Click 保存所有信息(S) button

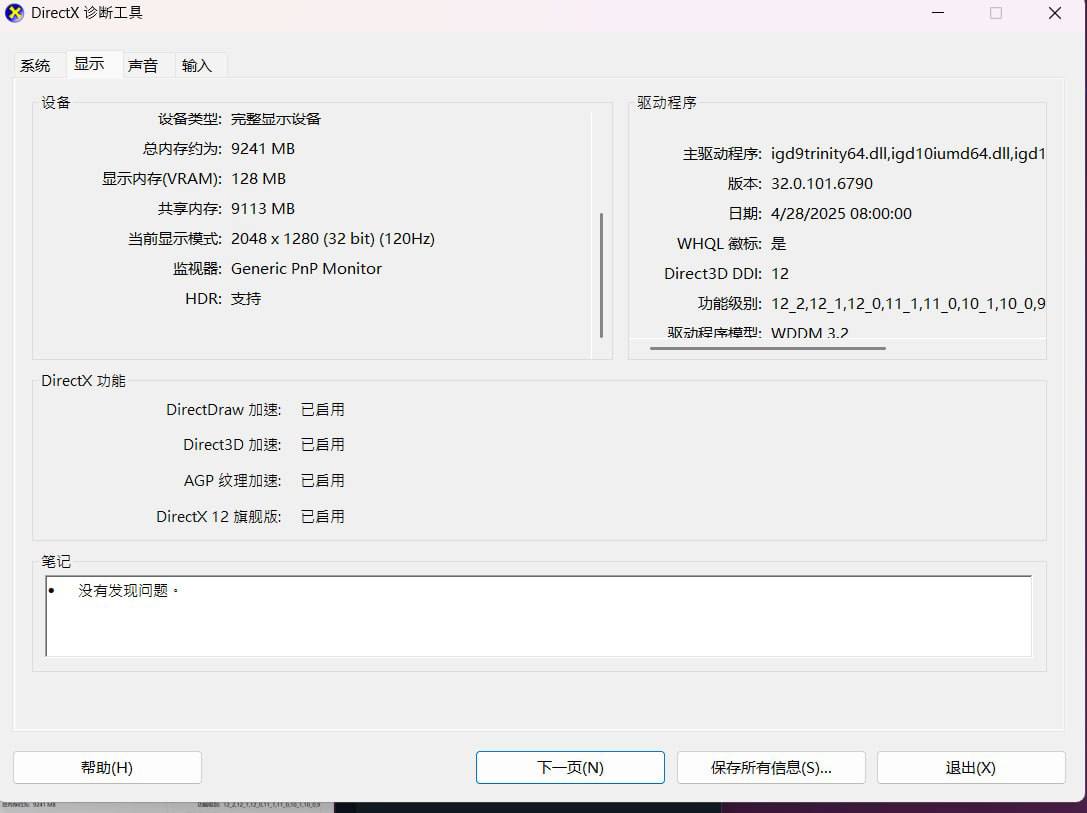point(771,767)
